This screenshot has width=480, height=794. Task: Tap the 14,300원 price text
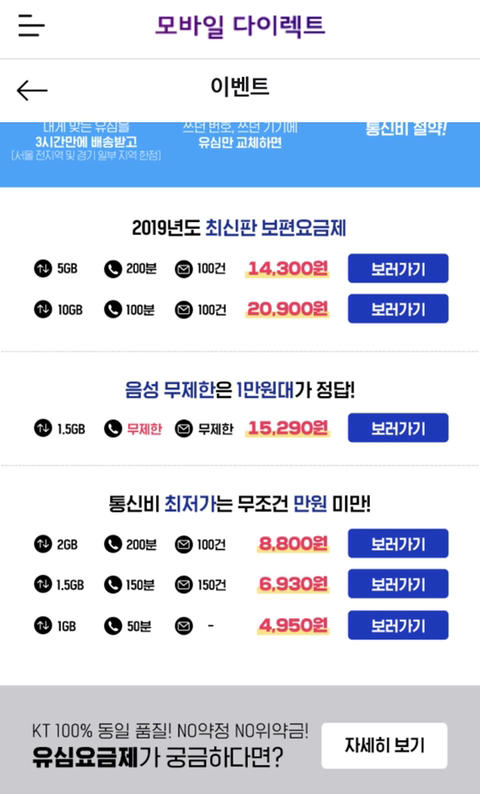pos(288,268)
